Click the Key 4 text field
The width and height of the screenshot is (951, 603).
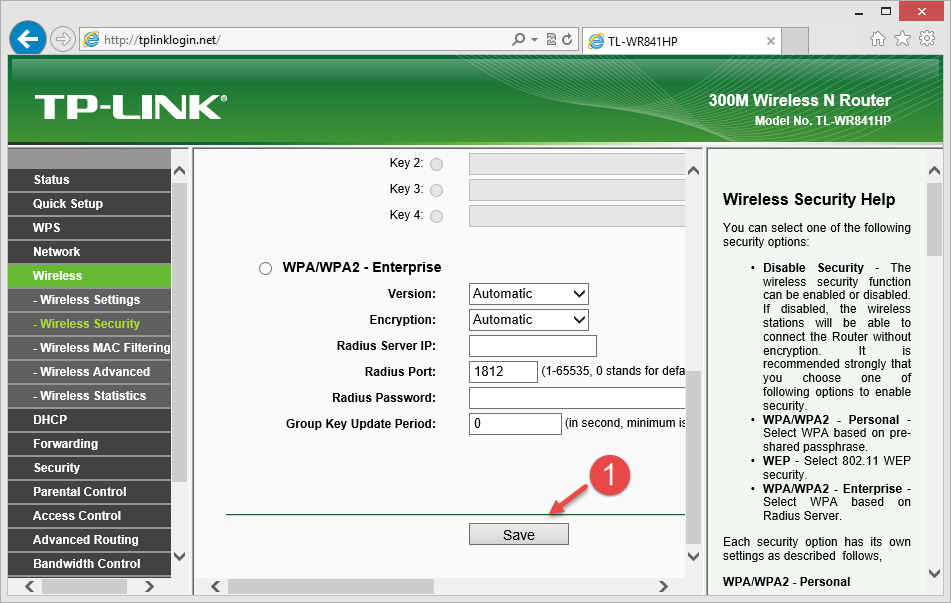pos(577,217)
